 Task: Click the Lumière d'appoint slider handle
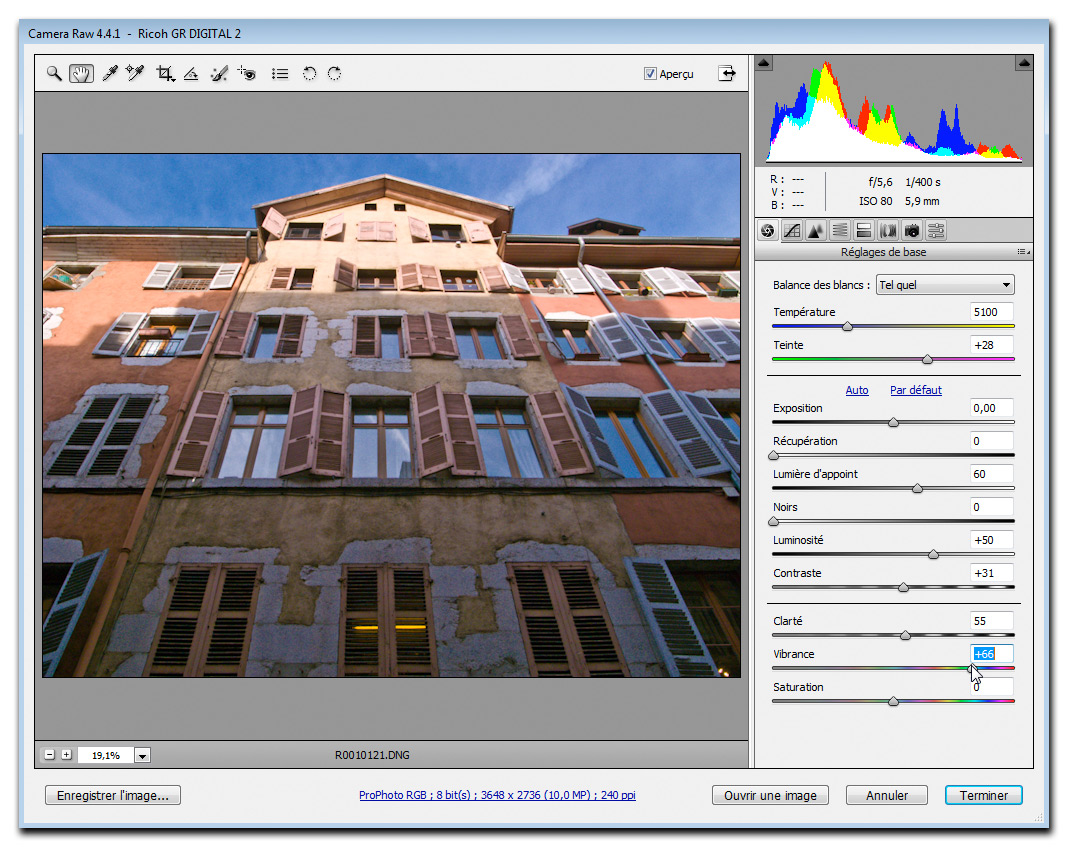(917, 489)
